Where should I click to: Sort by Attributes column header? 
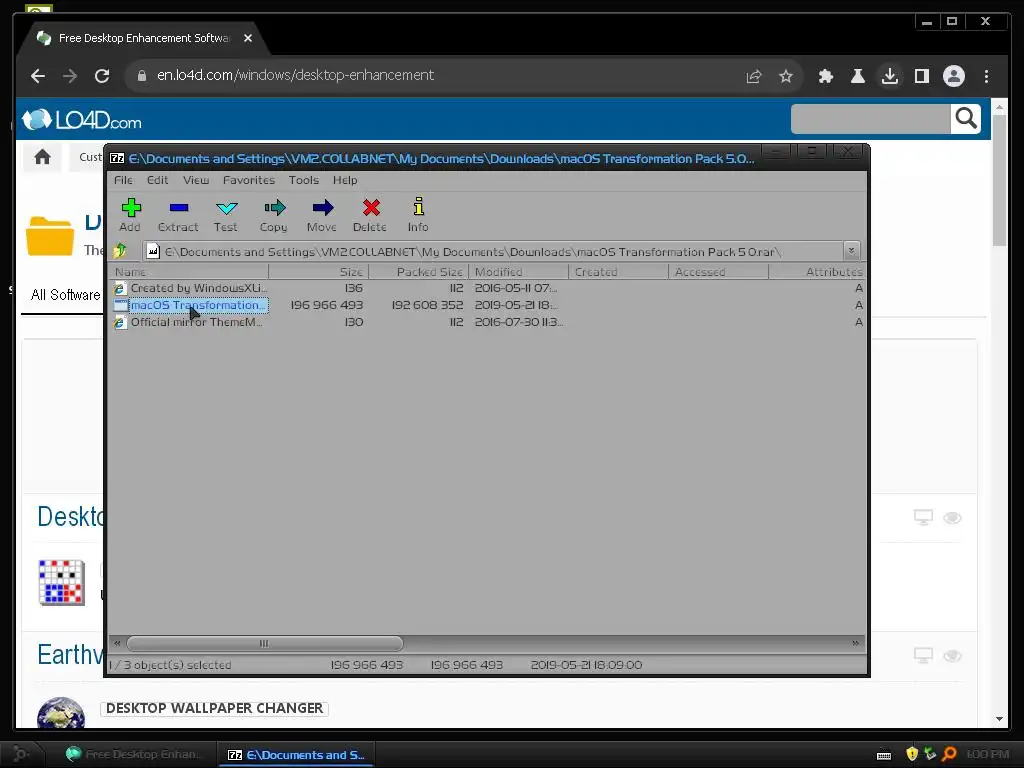click(817, 272)
